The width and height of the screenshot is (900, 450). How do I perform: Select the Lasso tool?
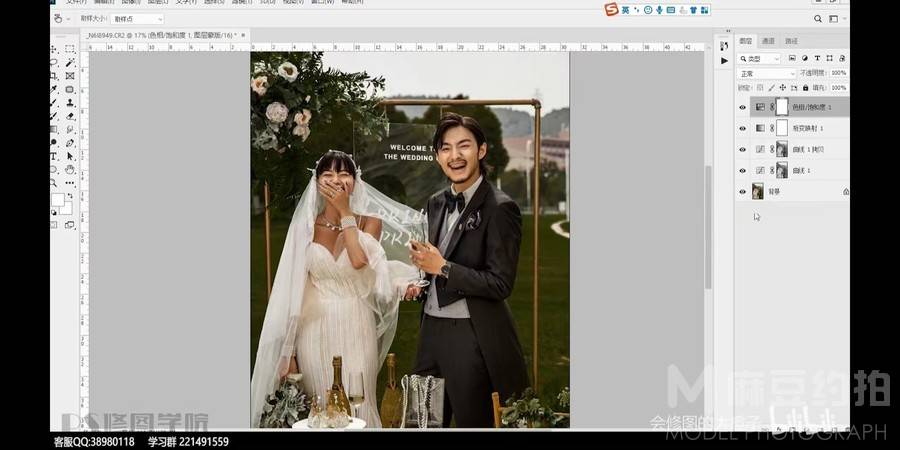point(54,63)
